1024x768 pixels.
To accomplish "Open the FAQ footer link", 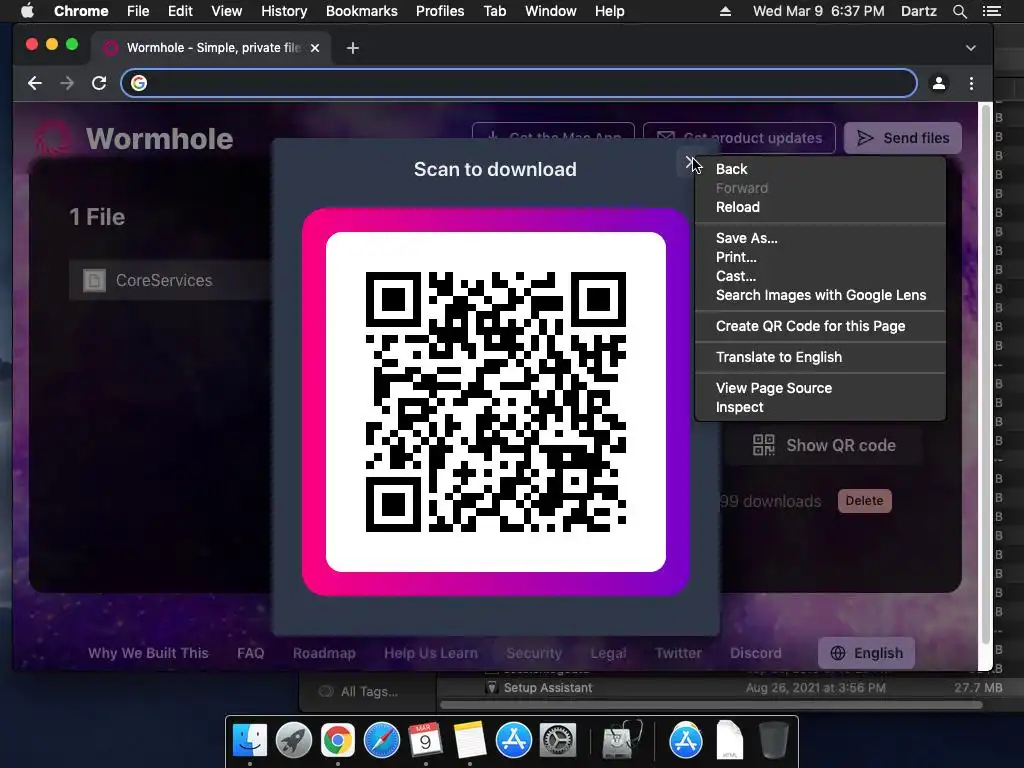I will click(251, 653).
